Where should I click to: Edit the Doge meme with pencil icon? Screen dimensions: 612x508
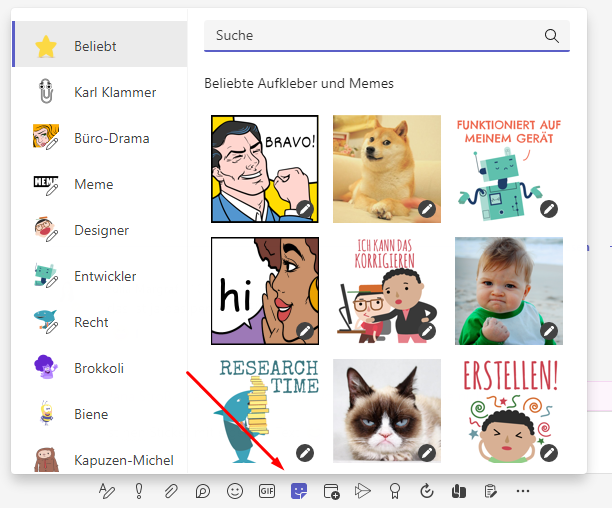pyautogui.click(x=427, y=209)
